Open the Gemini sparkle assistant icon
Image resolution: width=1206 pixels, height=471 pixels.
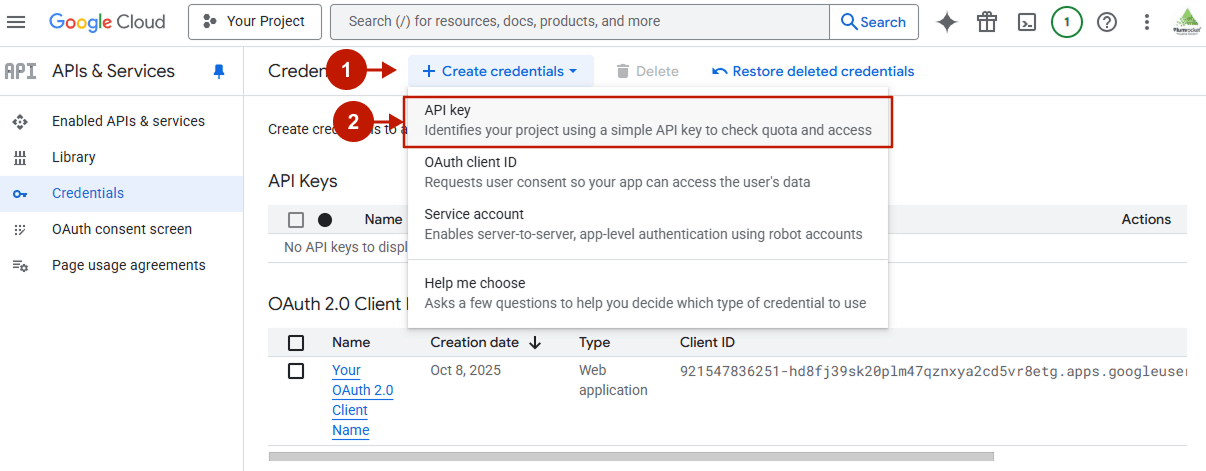(947, 22)
